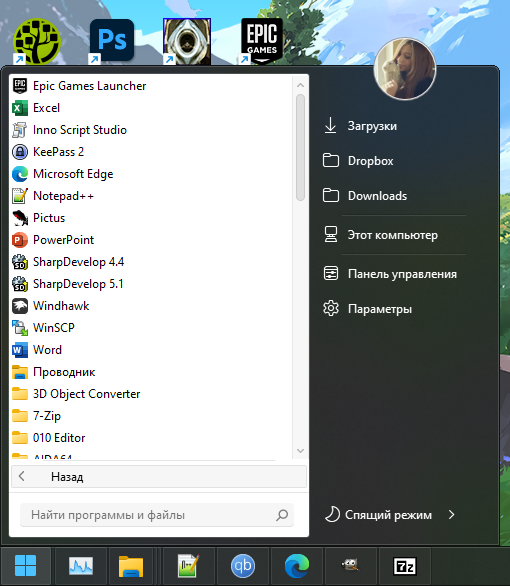Select the Warframe-style desktop shortcut icon
510x586 pixels.
(x=187, y=41)
